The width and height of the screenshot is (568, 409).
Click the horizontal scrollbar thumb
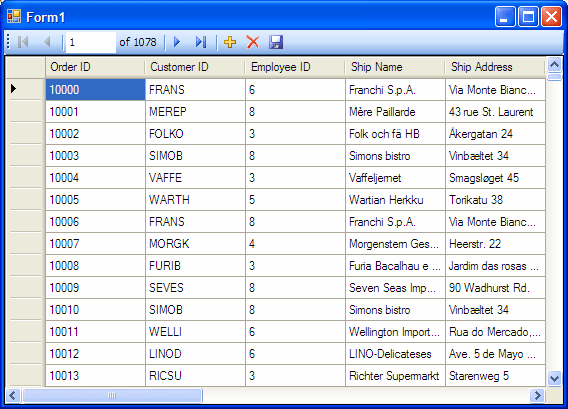112,395
